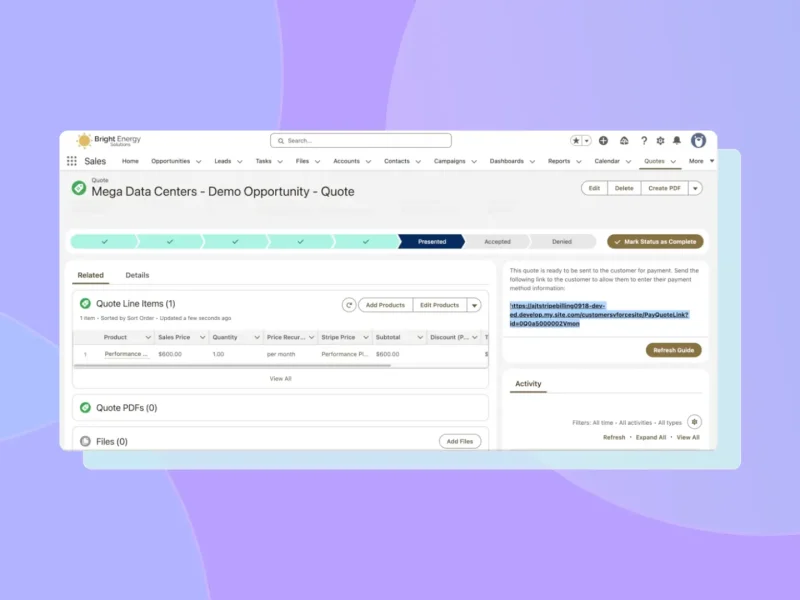Expand the Quotes tab dropdown
The width and height of the screenshot is (800, 600).
click(673, 161)
